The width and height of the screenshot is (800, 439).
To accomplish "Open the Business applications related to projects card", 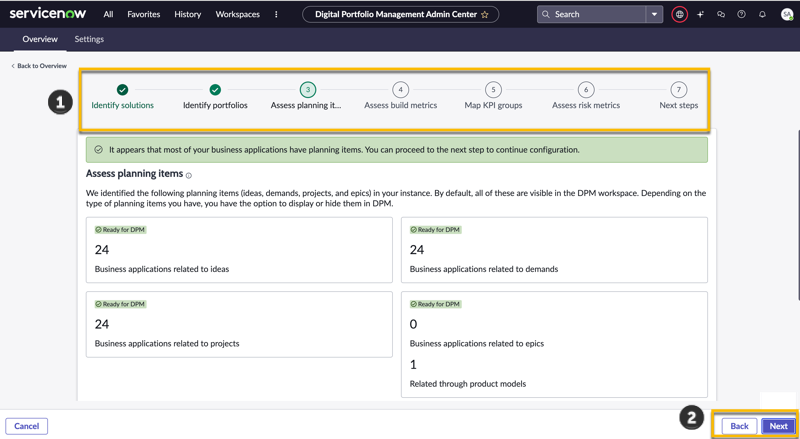I will point(239,324).
